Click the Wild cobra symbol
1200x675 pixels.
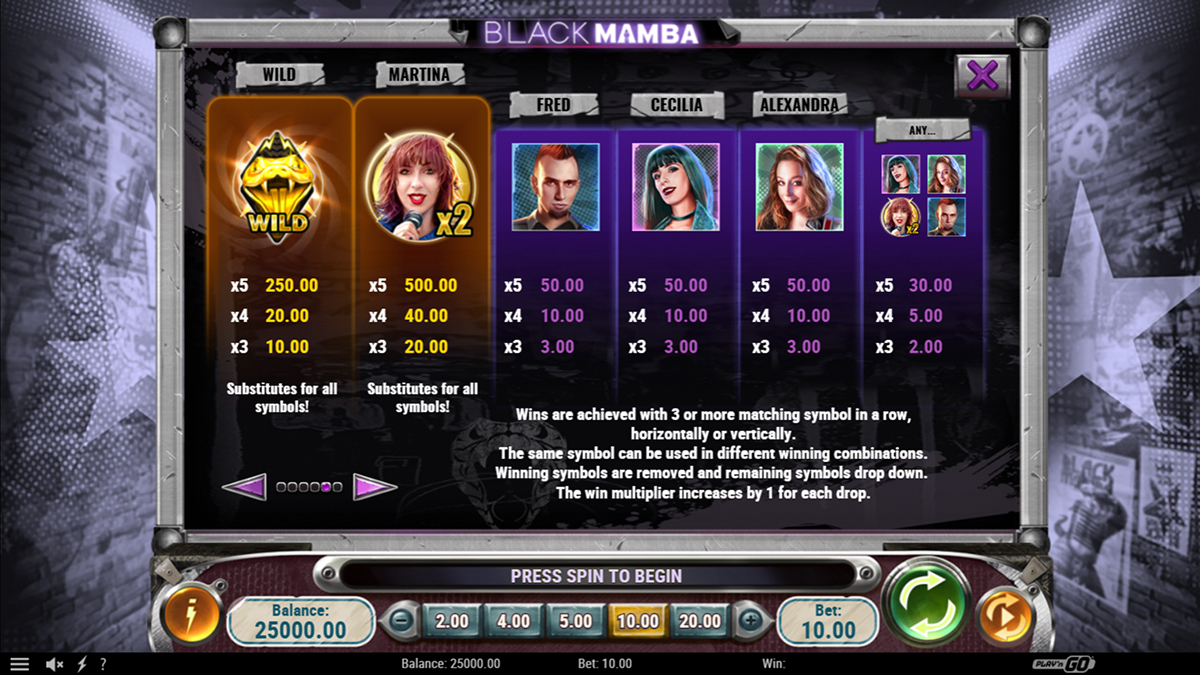coord(274,195)
